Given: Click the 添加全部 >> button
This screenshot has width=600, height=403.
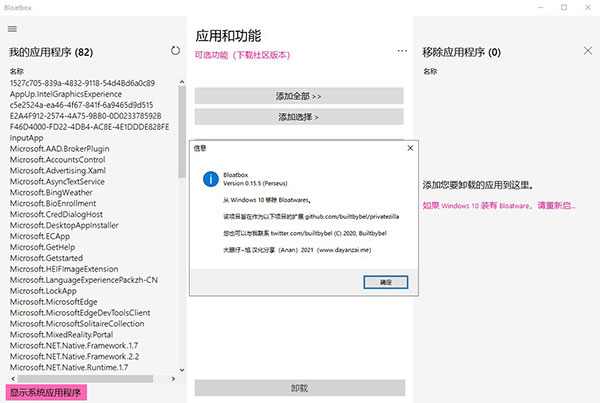Looking at the screenshot, I should tap(298, 96).
